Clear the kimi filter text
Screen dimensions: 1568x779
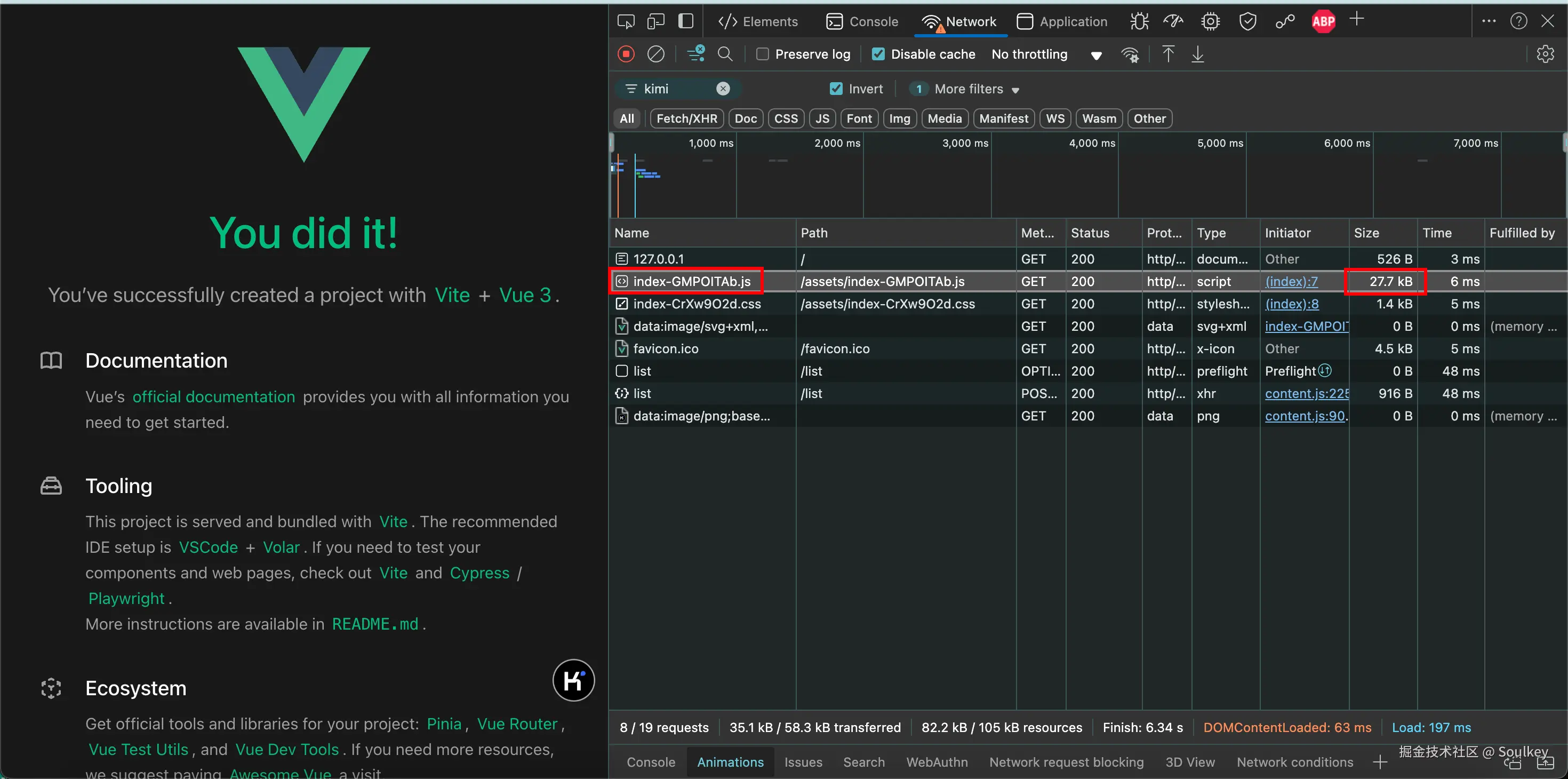pyautogui.click(x=723, y=89)
